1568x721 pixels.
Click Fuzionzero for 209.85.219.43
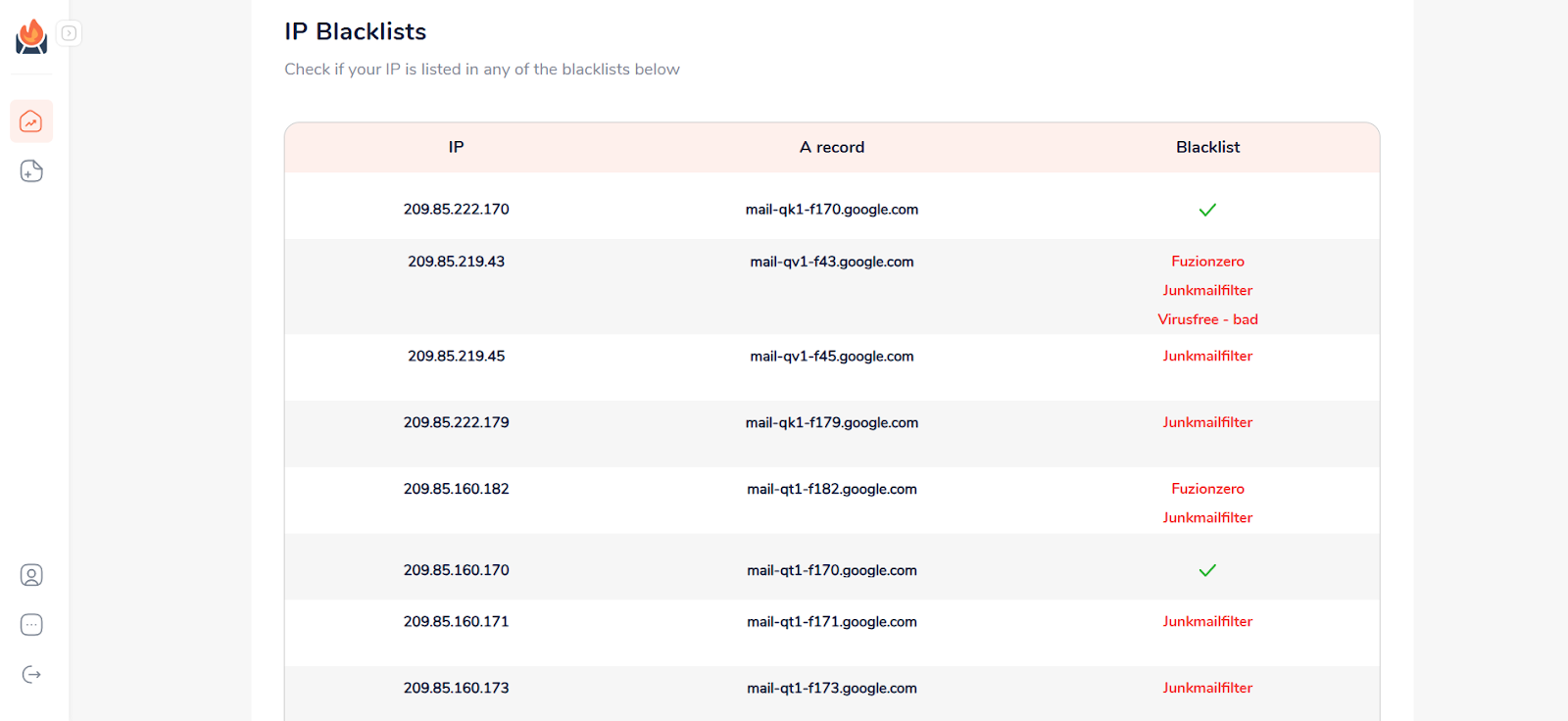point(1207,262)
